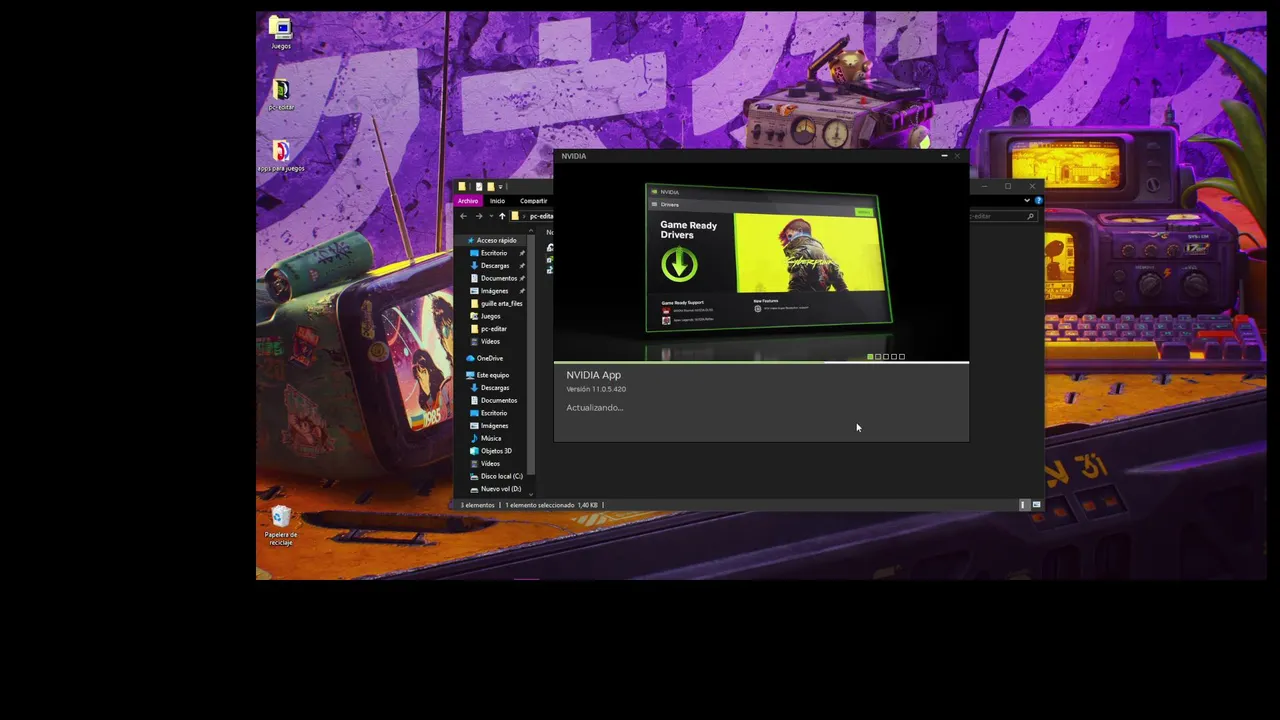1280x720 pixels.
Task: Select OneDrive in navigation pane
Action: pos(489,358)
